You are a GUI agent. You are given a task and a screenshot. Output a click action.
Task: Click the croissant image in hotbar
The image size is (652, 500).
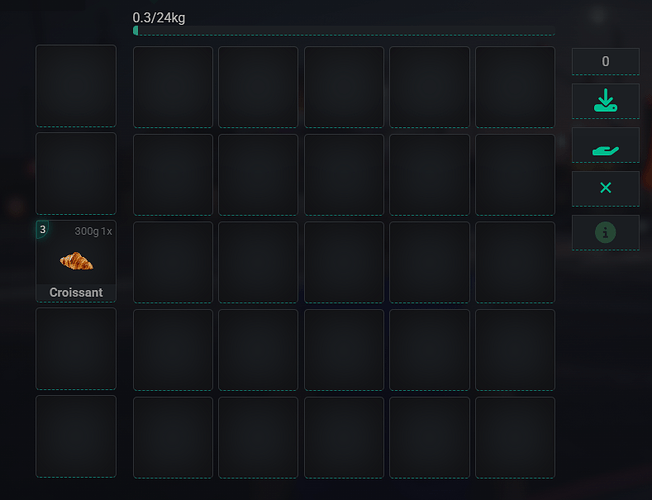coord(76,261)
